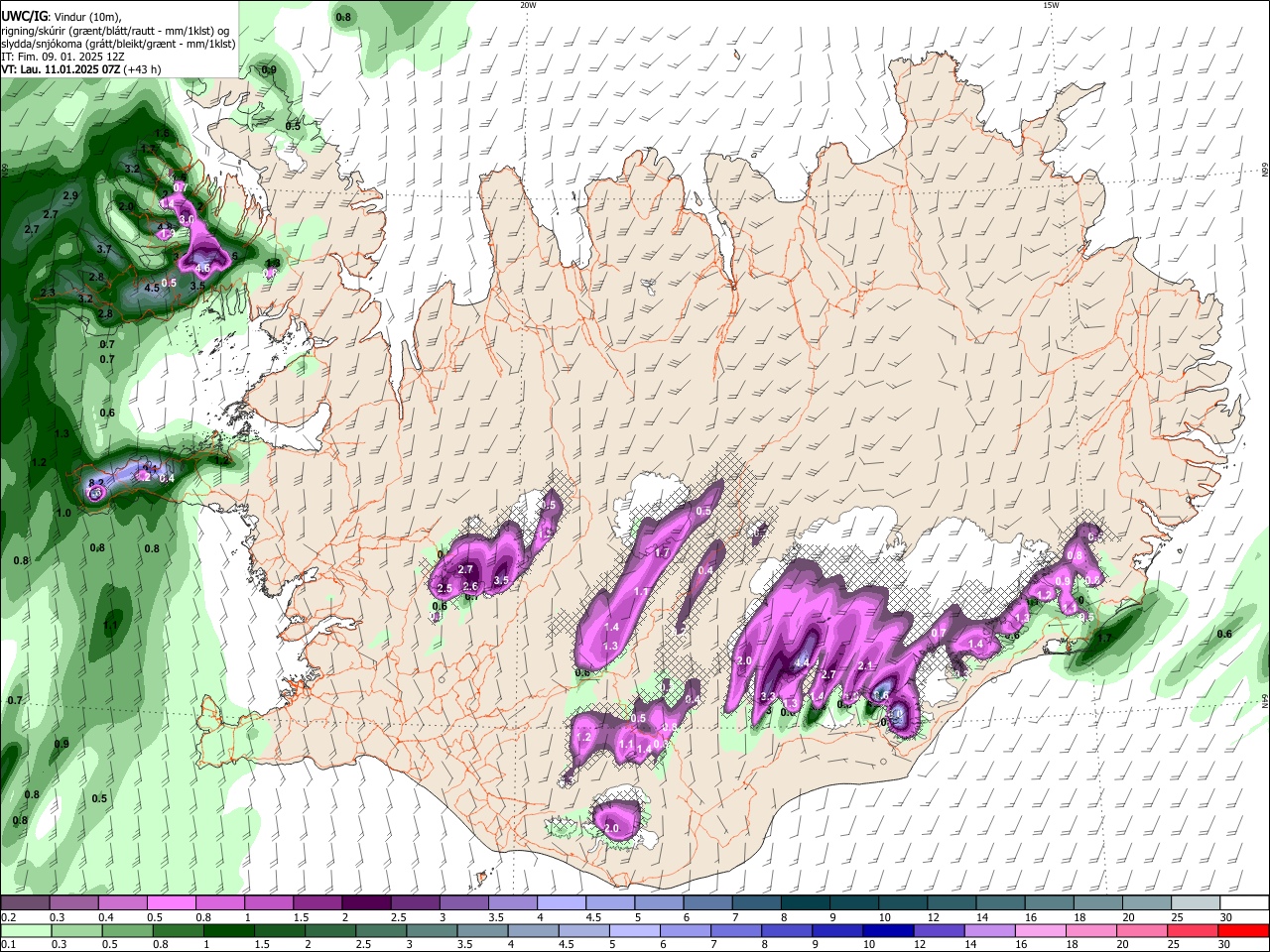Select the pure red 30 swatch ending the lower legend row
The height and width of the screenshot is (952, 1270).
(x=1243, y=930)
